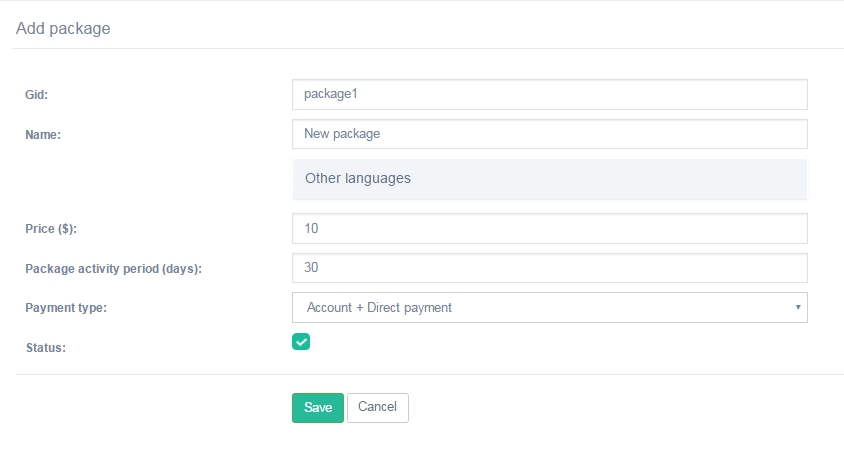
Task: Uncheck the Status checkbox
Action: 301,342
